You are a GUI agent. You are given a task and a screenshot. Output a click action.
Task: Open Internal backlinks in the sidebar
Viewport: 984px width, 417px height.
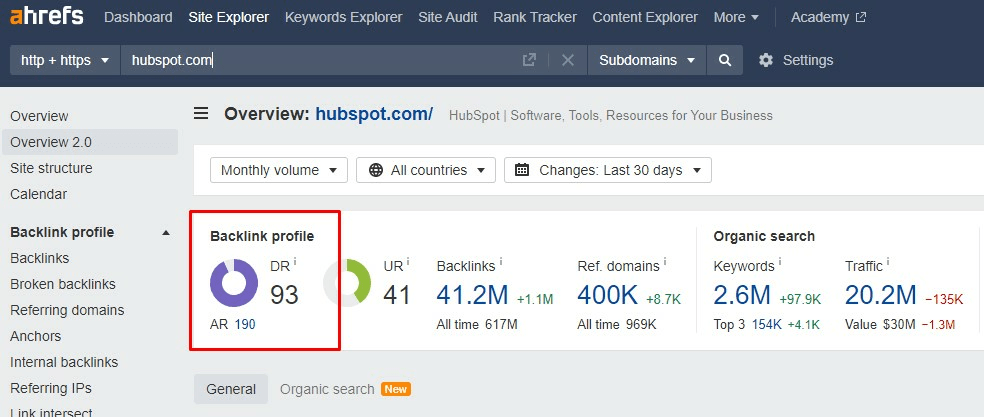[64, 362]
